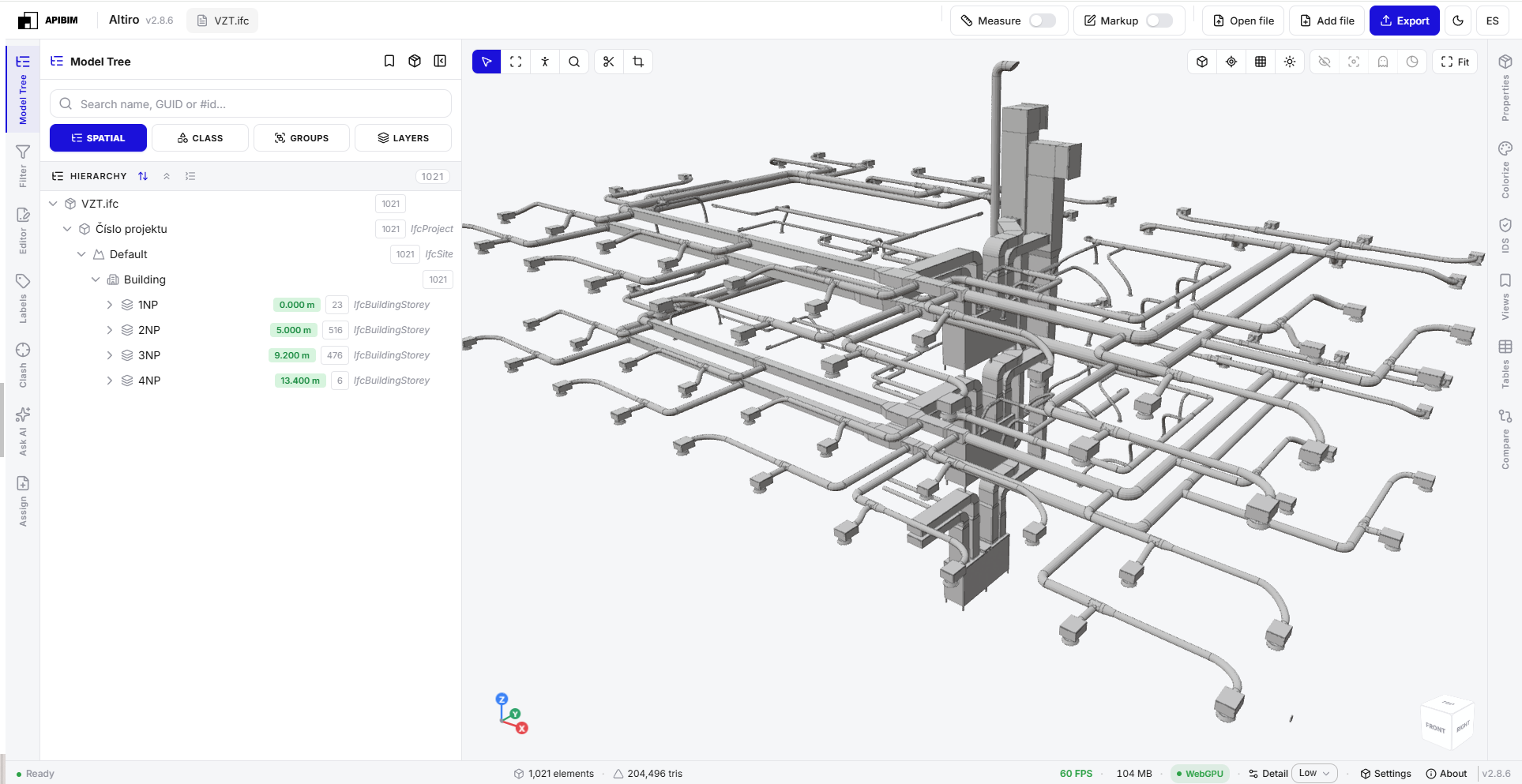Select the pointer selection tool
Image resolution: width=1522 pixels, height=784 pixels.
point(487,62)
